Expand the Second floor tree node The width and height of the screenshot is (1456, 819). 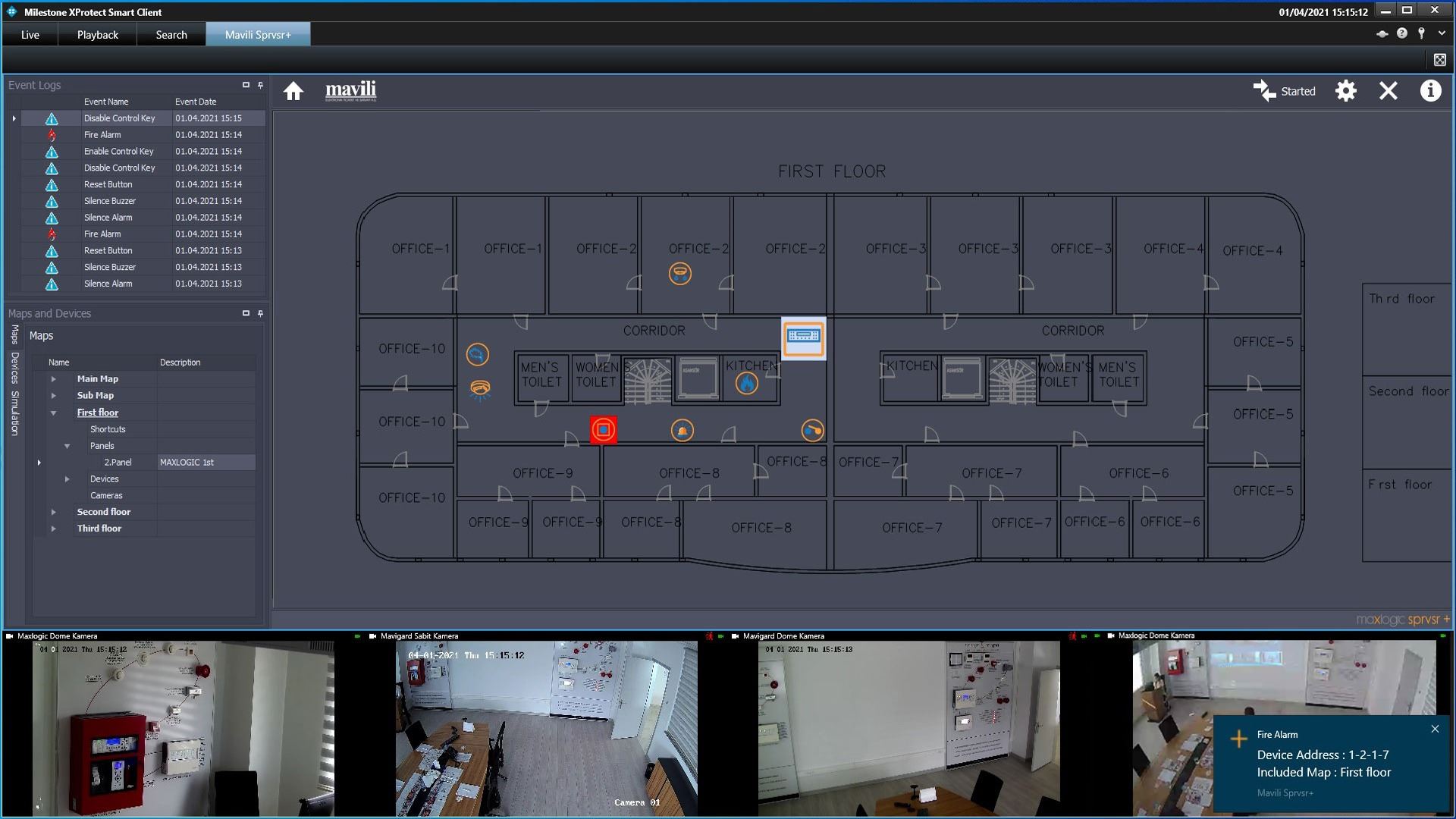coord(53,512)
